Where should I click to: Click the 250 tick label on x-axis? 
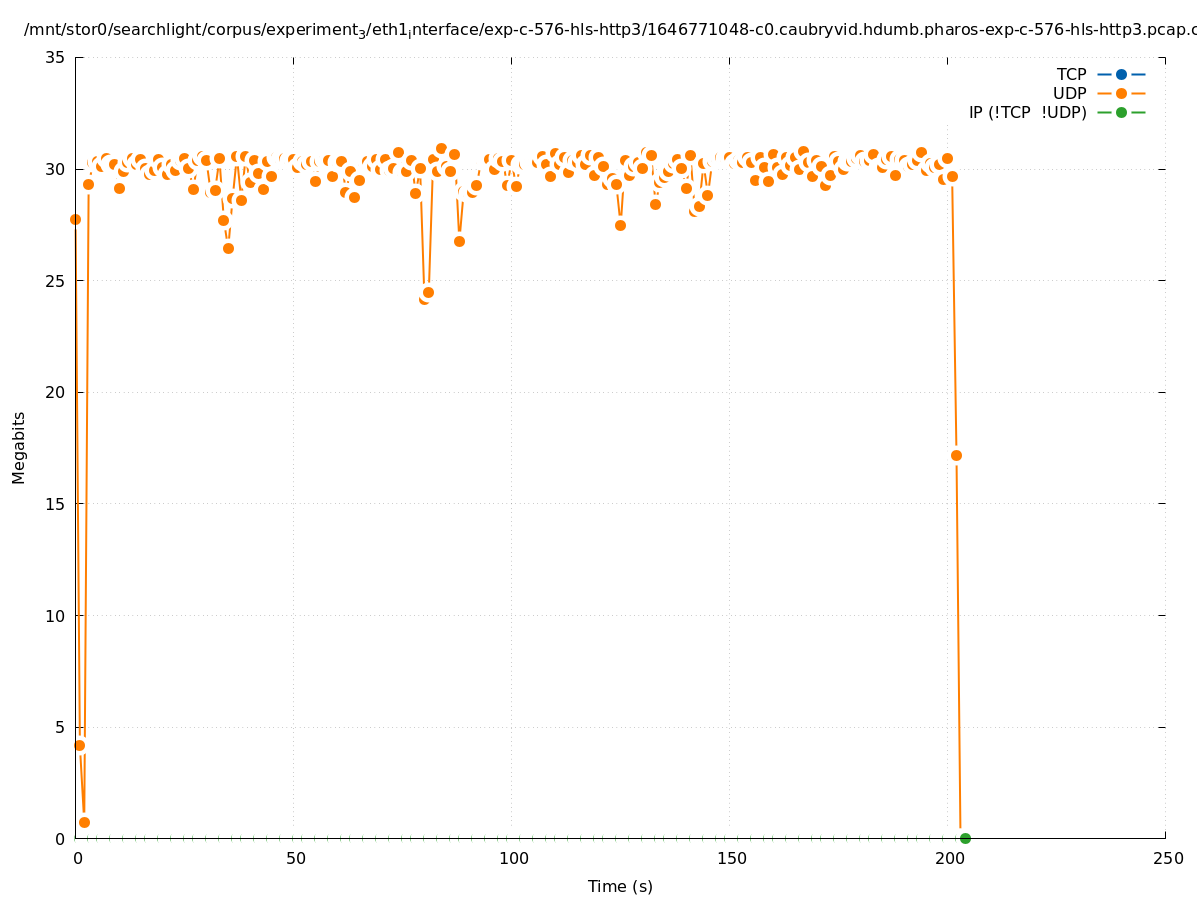[x=1166, y=859]
